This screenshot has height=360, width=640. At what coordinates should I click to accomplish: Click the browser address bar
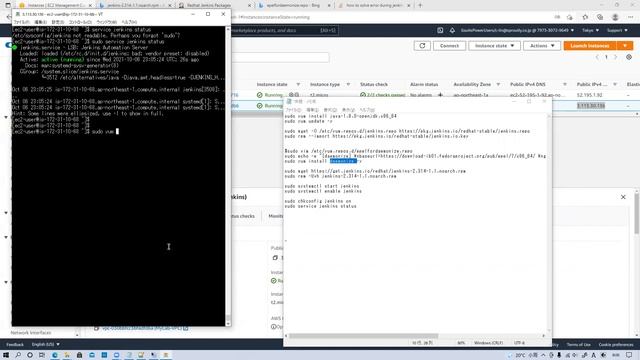[388, 17]
